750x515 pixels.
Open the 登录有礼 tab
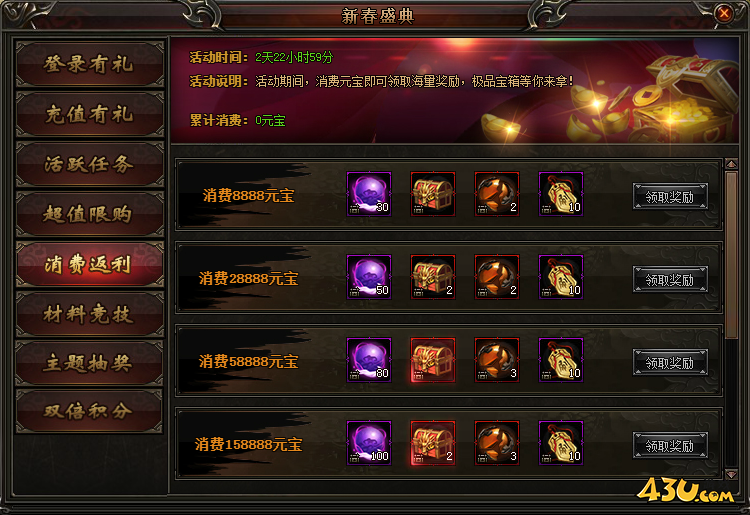click(x=89, y=64)
